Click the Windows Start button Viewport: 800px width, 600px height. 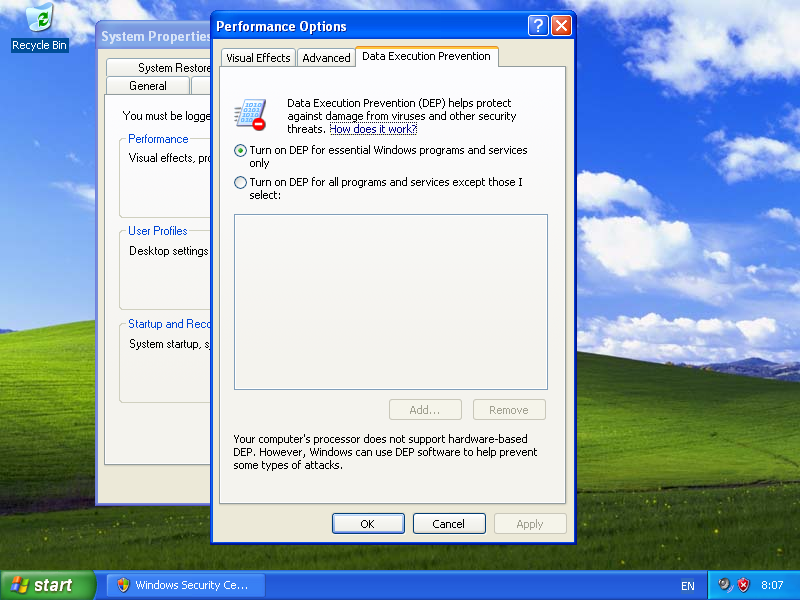pyautogui.click(x=47, y=585)
